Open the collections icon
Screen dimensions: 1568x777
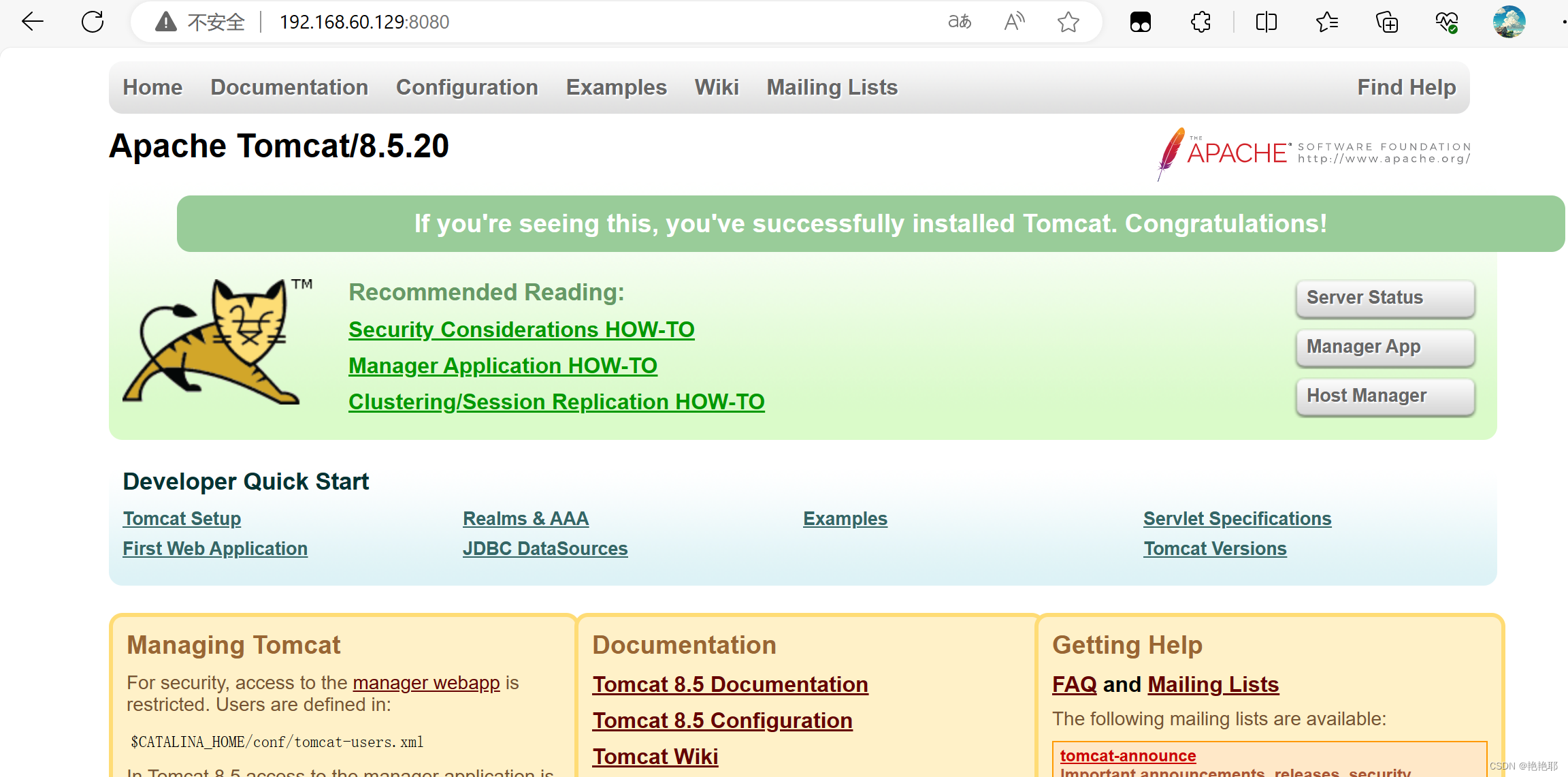(1386, 22)
